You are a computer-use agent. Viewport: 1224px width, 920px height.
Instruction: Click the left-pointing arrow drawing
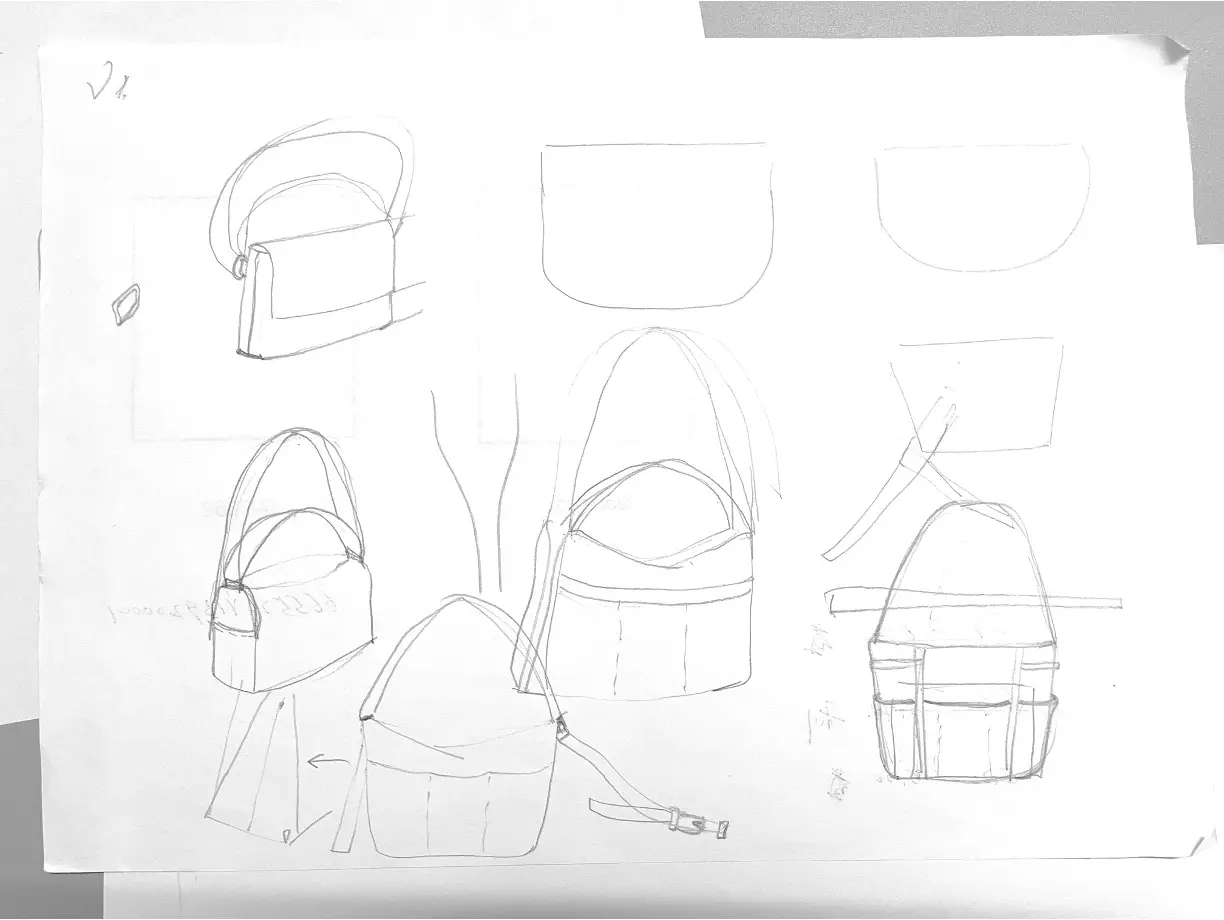click(327, 763)
